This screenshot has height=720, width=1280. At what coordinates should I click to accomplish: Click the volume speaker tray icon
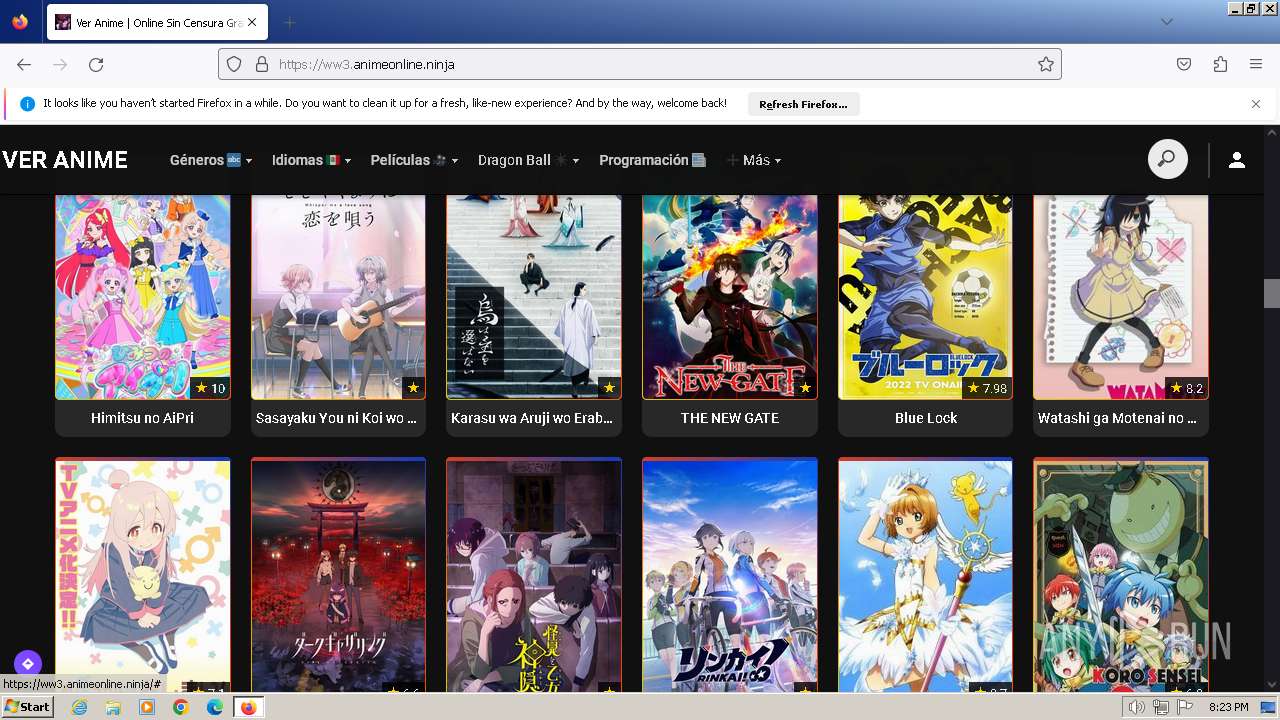click(x=1137, y=707)
